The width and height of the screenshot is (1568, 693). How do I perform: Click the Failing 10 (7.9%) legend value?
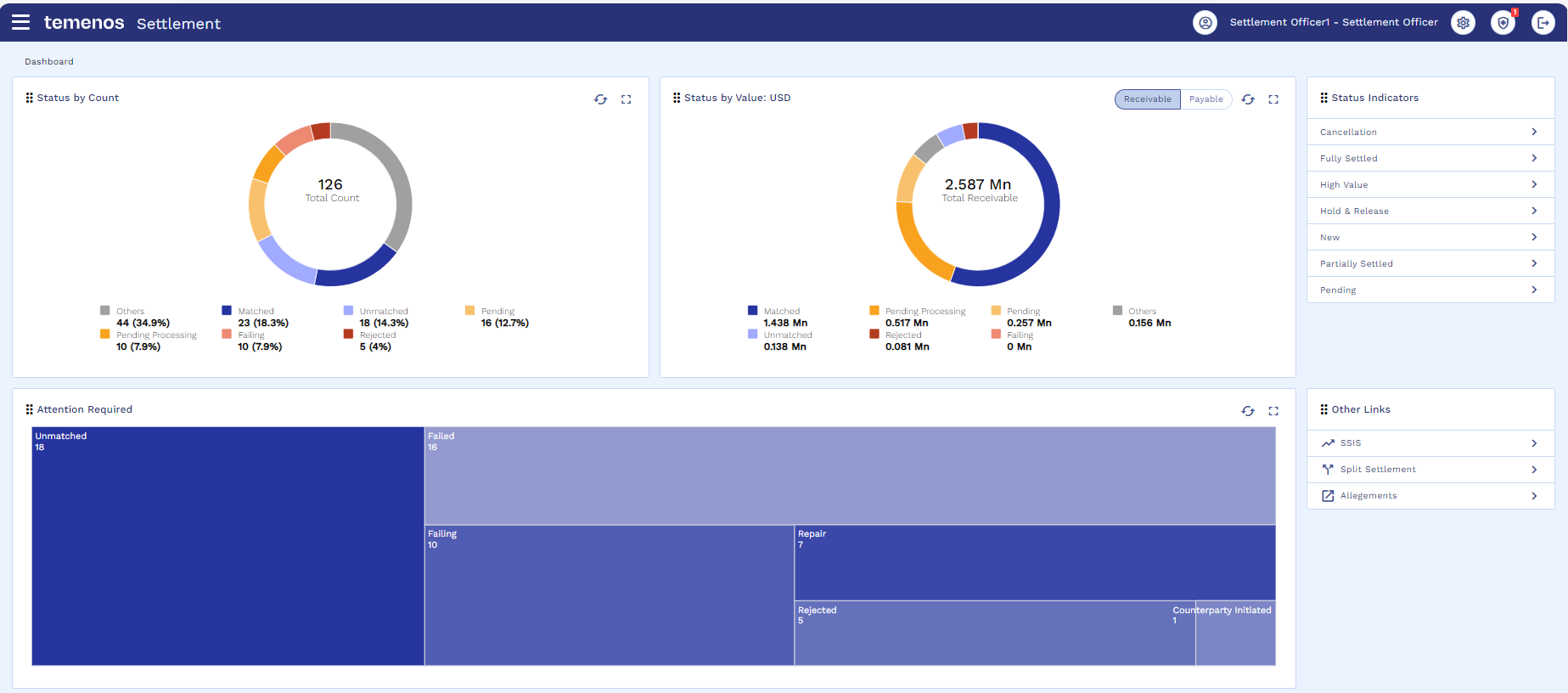tap(260, 347)
